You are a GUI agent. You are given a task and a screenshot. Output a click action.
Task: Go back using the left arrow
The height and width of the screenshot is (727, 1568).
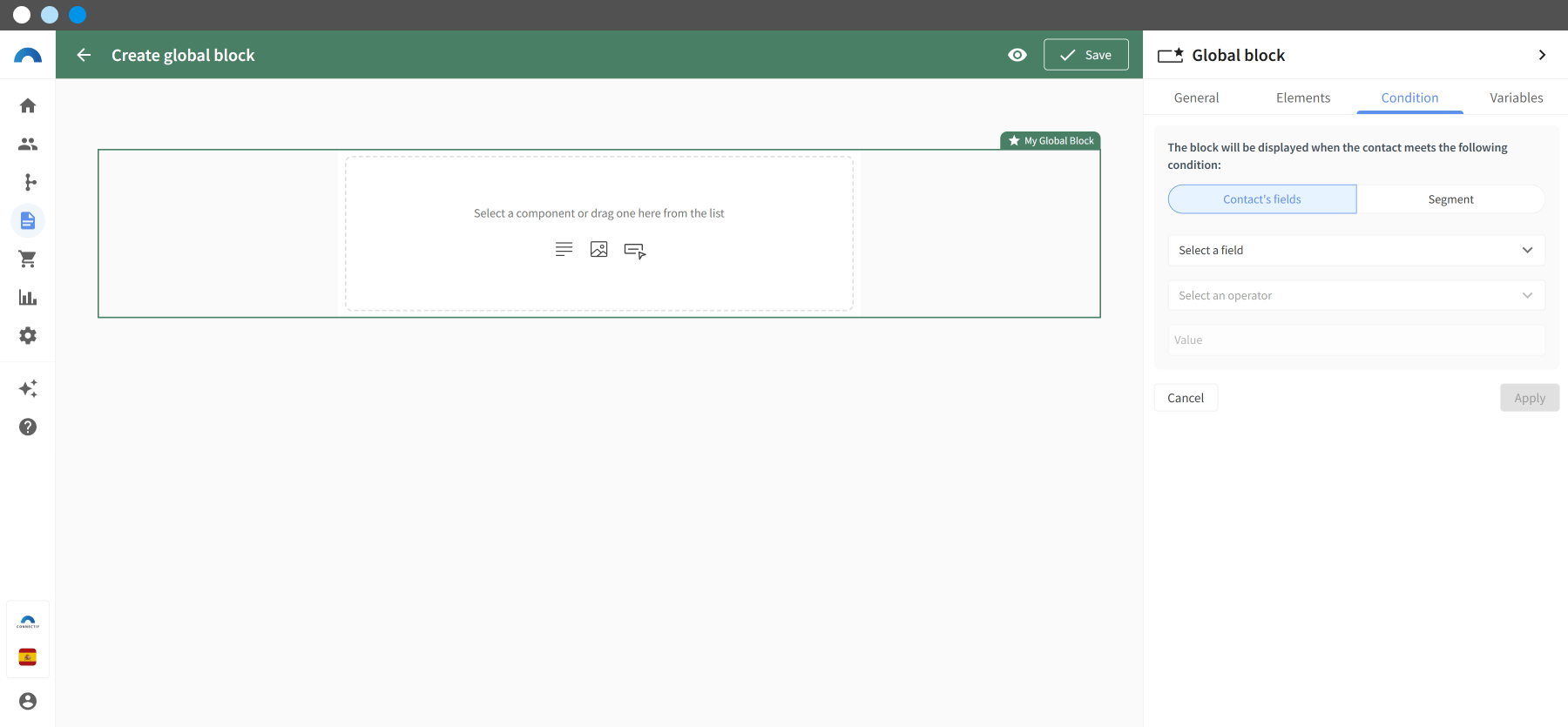[84, 55]
